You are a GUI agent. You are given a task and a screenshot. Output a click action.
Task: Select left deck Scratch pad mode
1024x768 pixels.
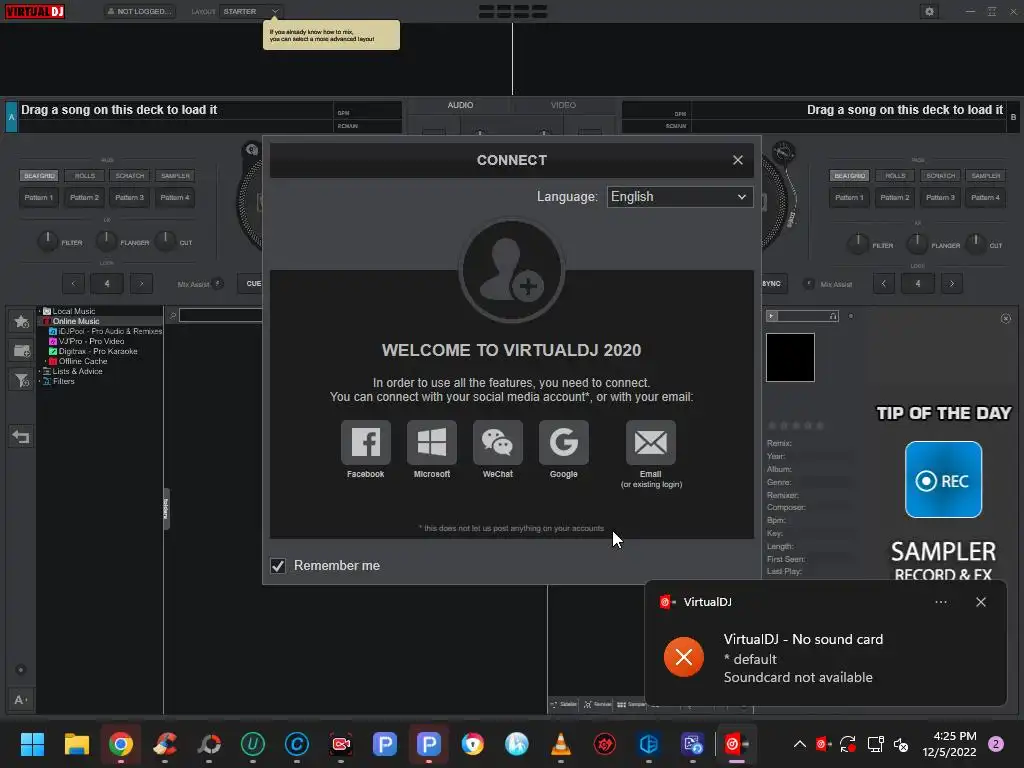coord(130,176)
